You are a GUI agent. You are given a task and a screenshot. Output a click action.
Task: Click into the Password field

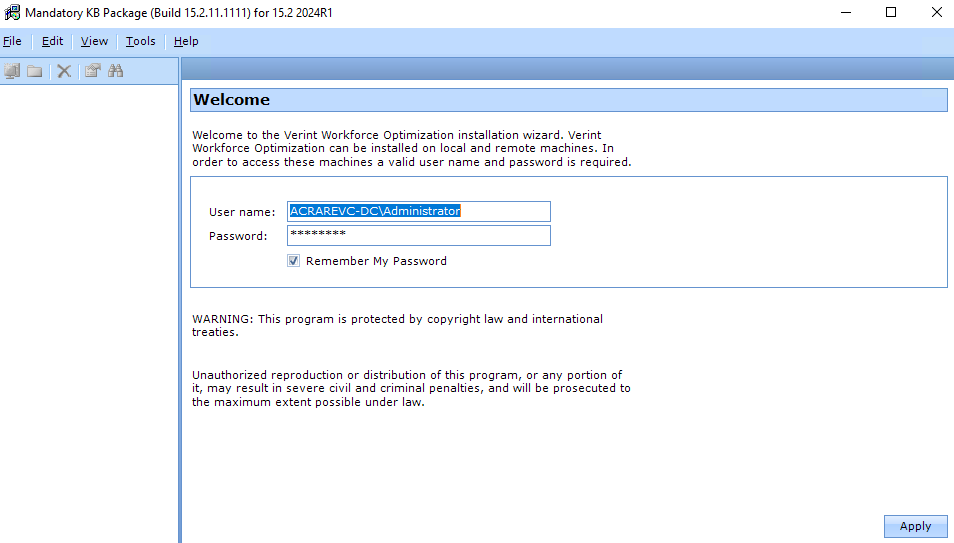click(x=418, y=236)
